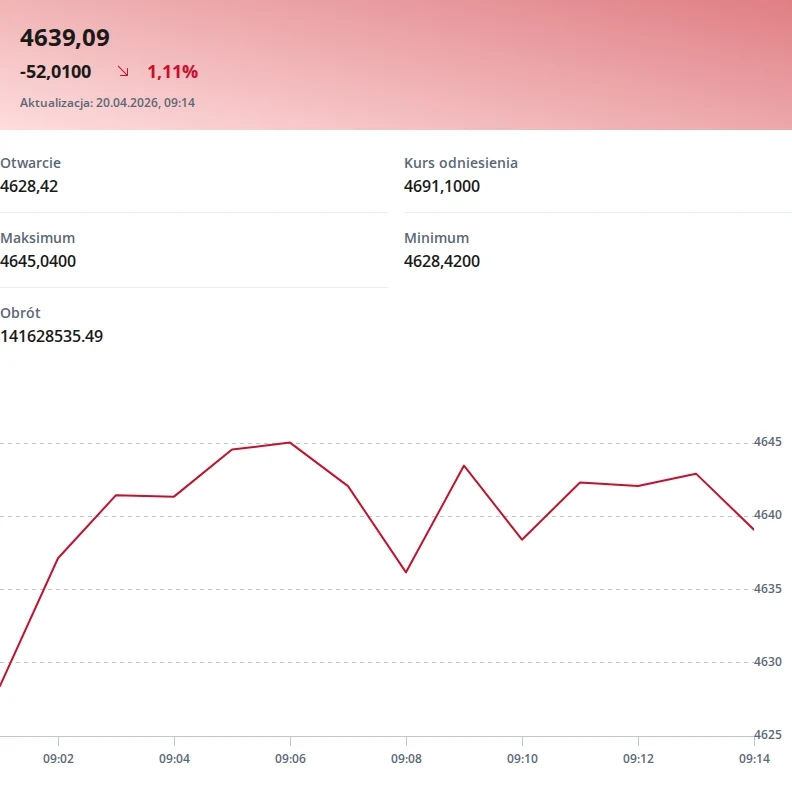792x790 pixels.
Task: Click the 4630 price axis label
Action: tap(768, 662)
